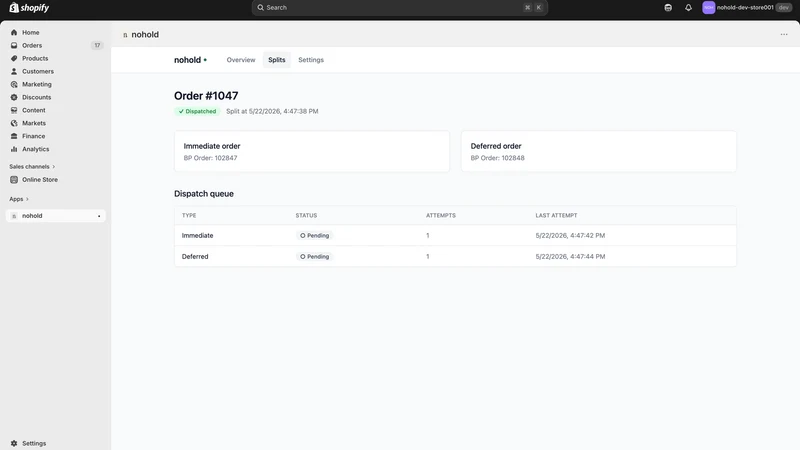Open Finance section
This screenshot has width=800, height=450.
pyautogui.click(x=33, y=136)
